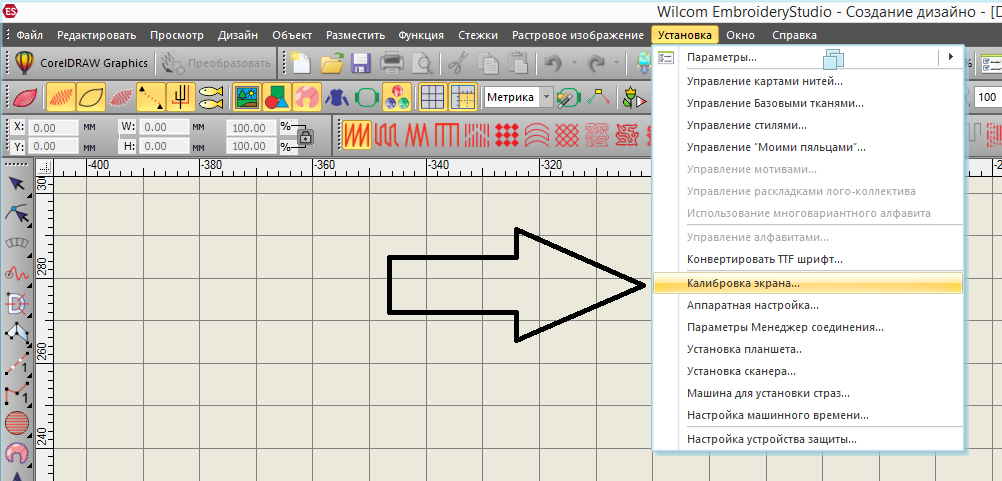
Task: Expand the Параметры submenu arrow
Action: tap(951, 57)
